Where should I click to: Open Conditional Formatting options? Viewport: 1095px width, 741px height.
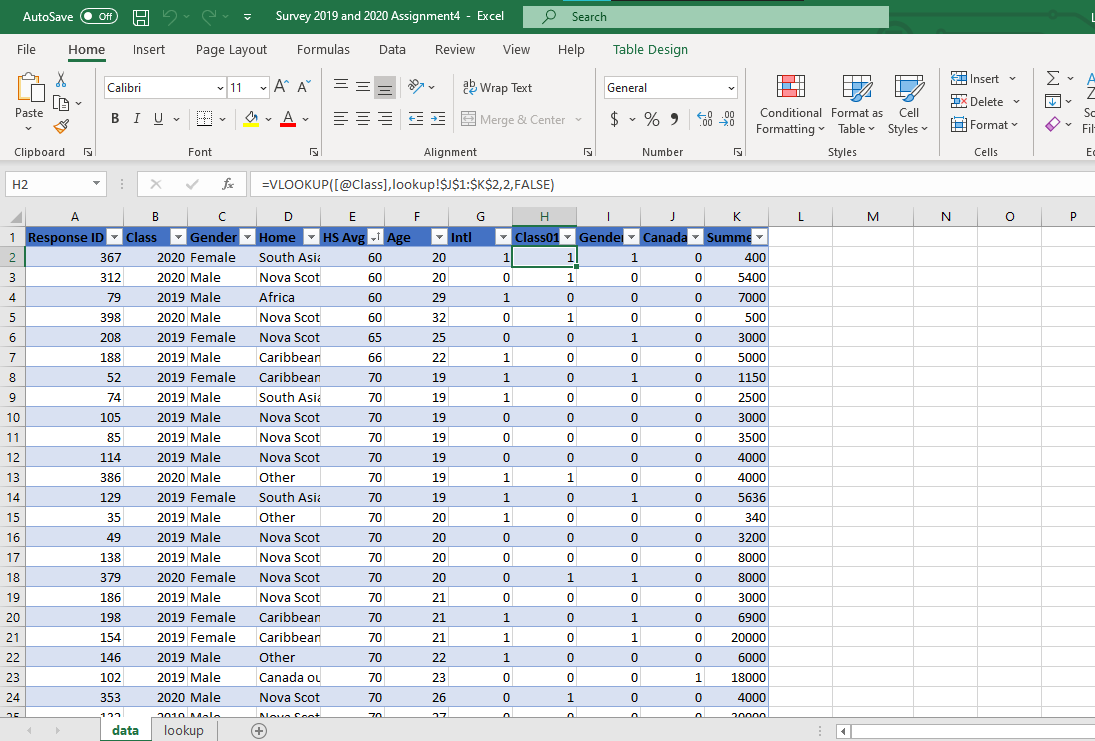pos(790,104)
